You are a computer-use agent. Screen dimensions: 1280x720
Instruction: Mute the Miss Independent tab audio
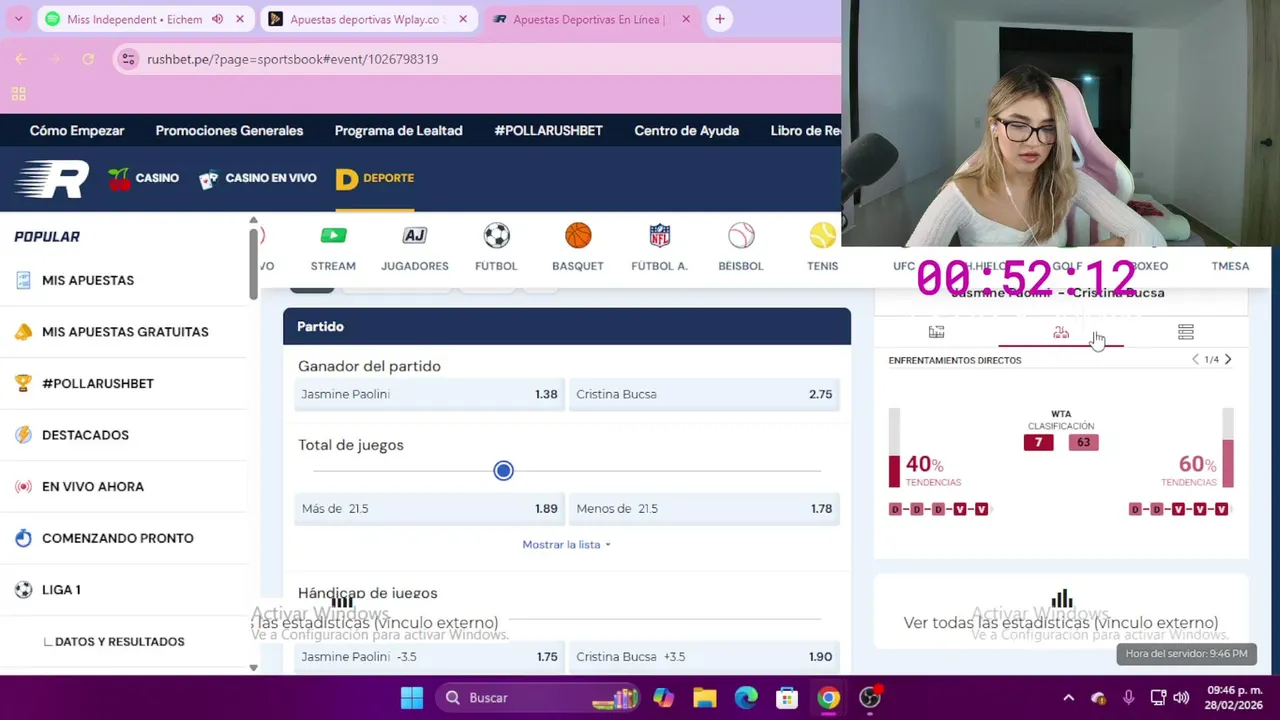coord(217,19)
